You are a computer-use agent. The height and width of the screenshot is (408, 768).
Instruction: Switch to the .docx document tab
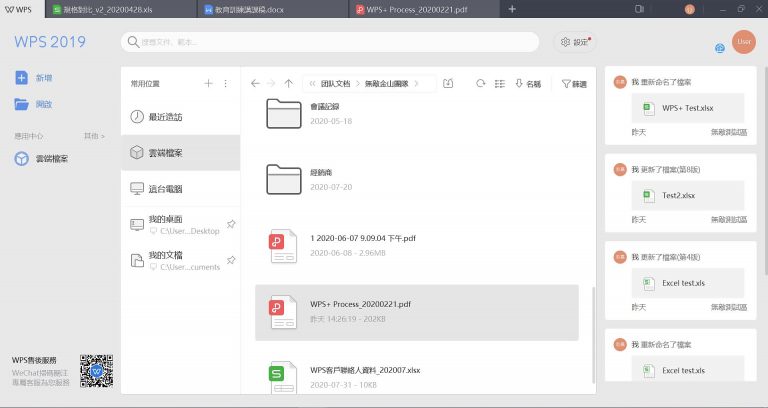click(x=273, y=9)
